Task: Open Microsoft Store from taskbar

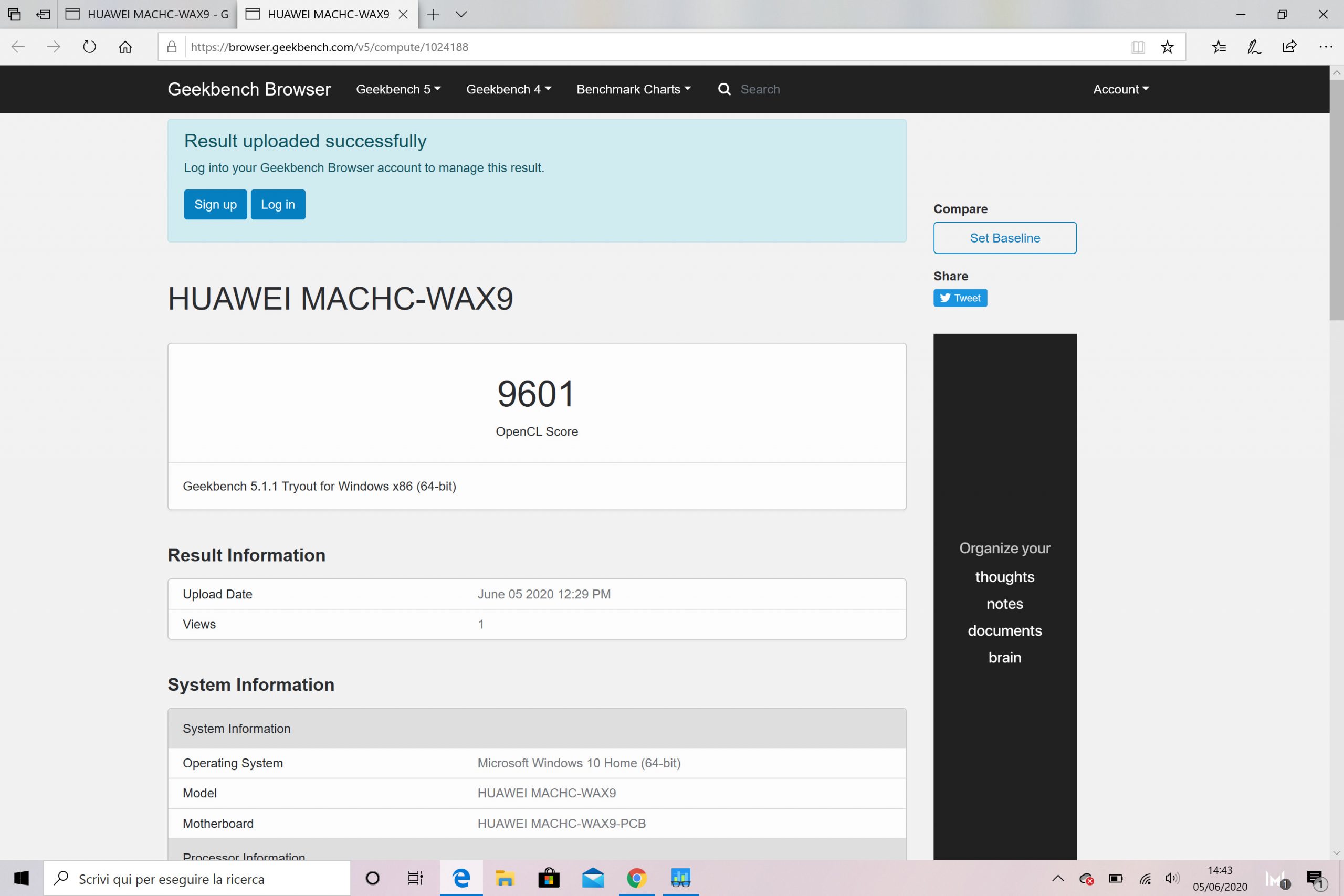Action: point(549,878)
